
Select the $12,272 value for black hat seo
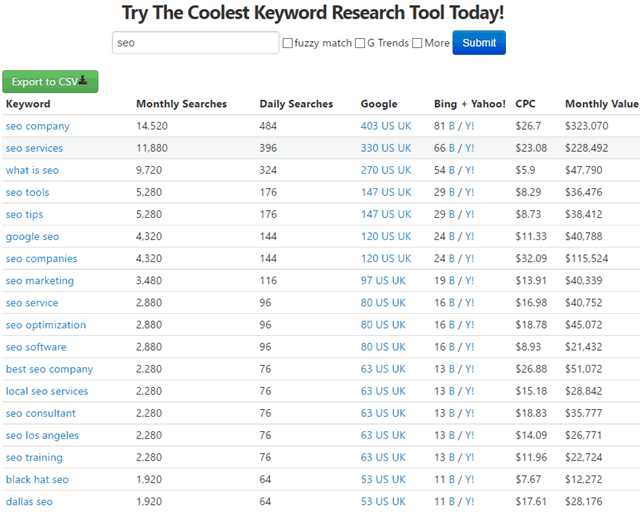click(x=584, y=479)
